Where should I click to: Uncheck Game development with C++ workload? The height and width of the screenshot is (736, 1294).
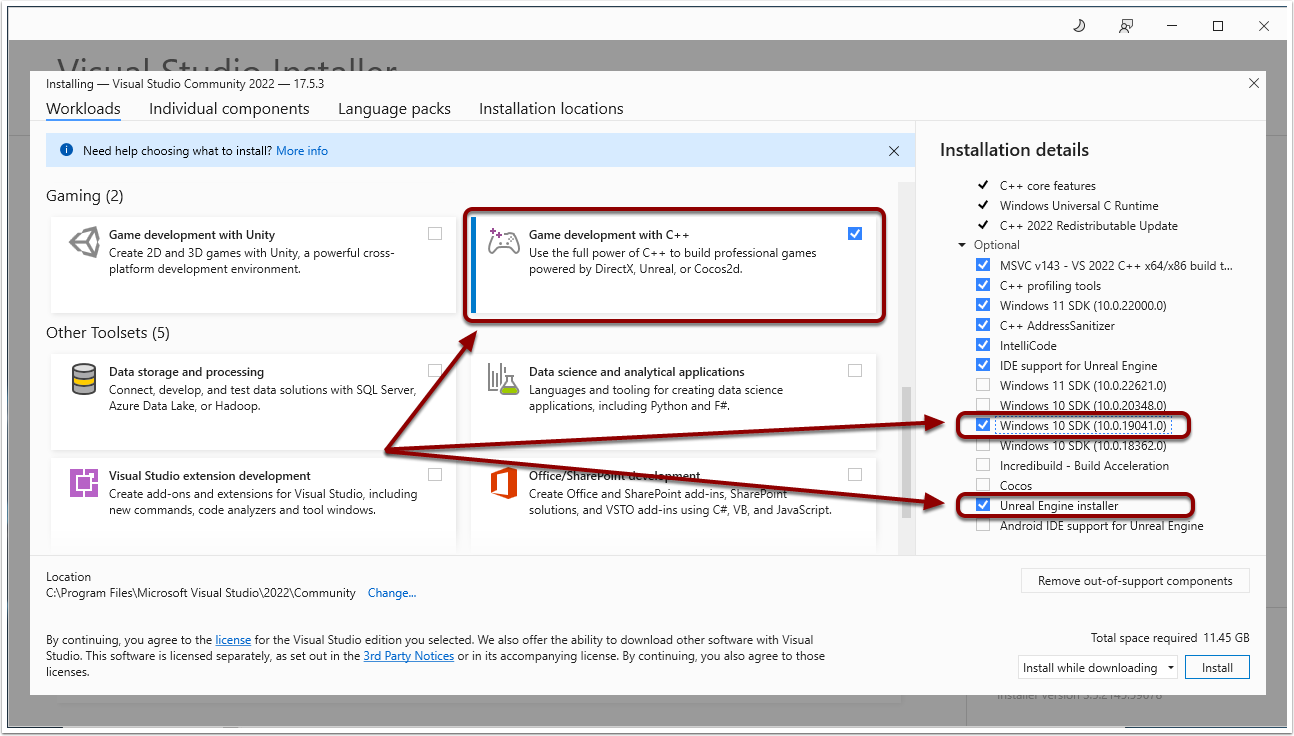[854, 233]
